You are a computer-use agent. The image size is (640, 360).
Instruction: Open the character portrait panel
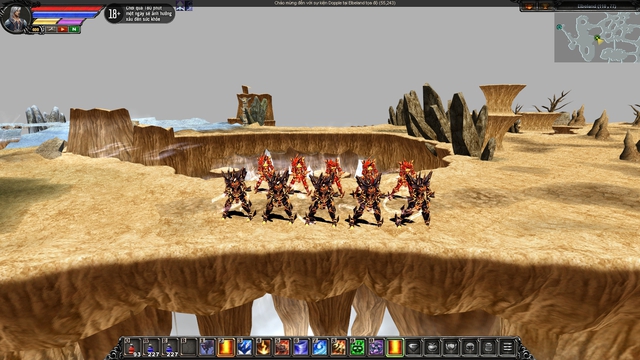(x=16, y=18)
